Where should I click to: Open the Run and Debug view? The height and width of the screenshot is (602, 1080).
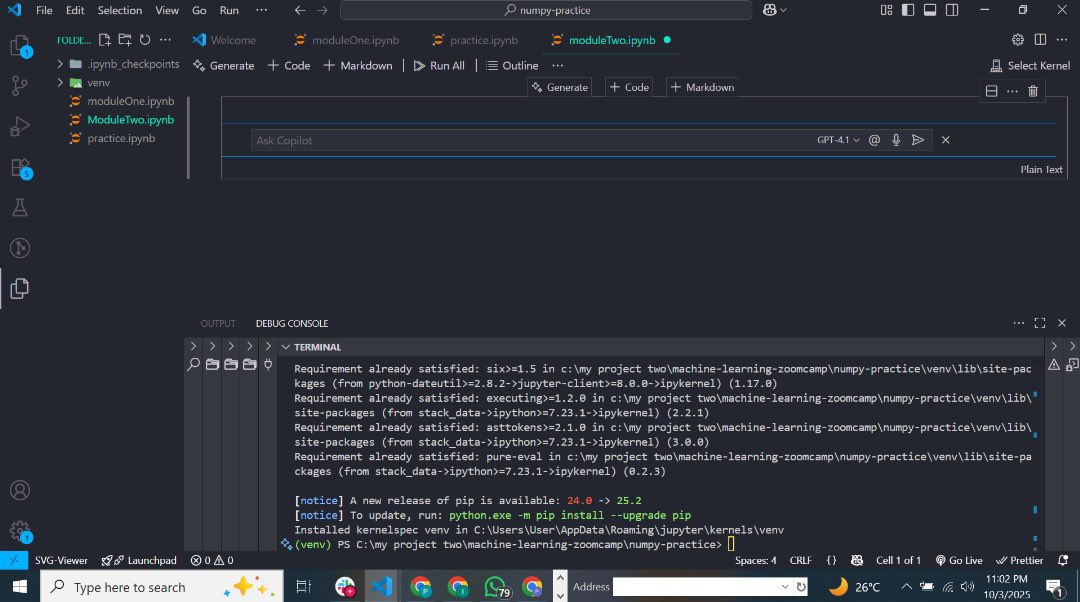pyautogui.click(x=19, y=127)
